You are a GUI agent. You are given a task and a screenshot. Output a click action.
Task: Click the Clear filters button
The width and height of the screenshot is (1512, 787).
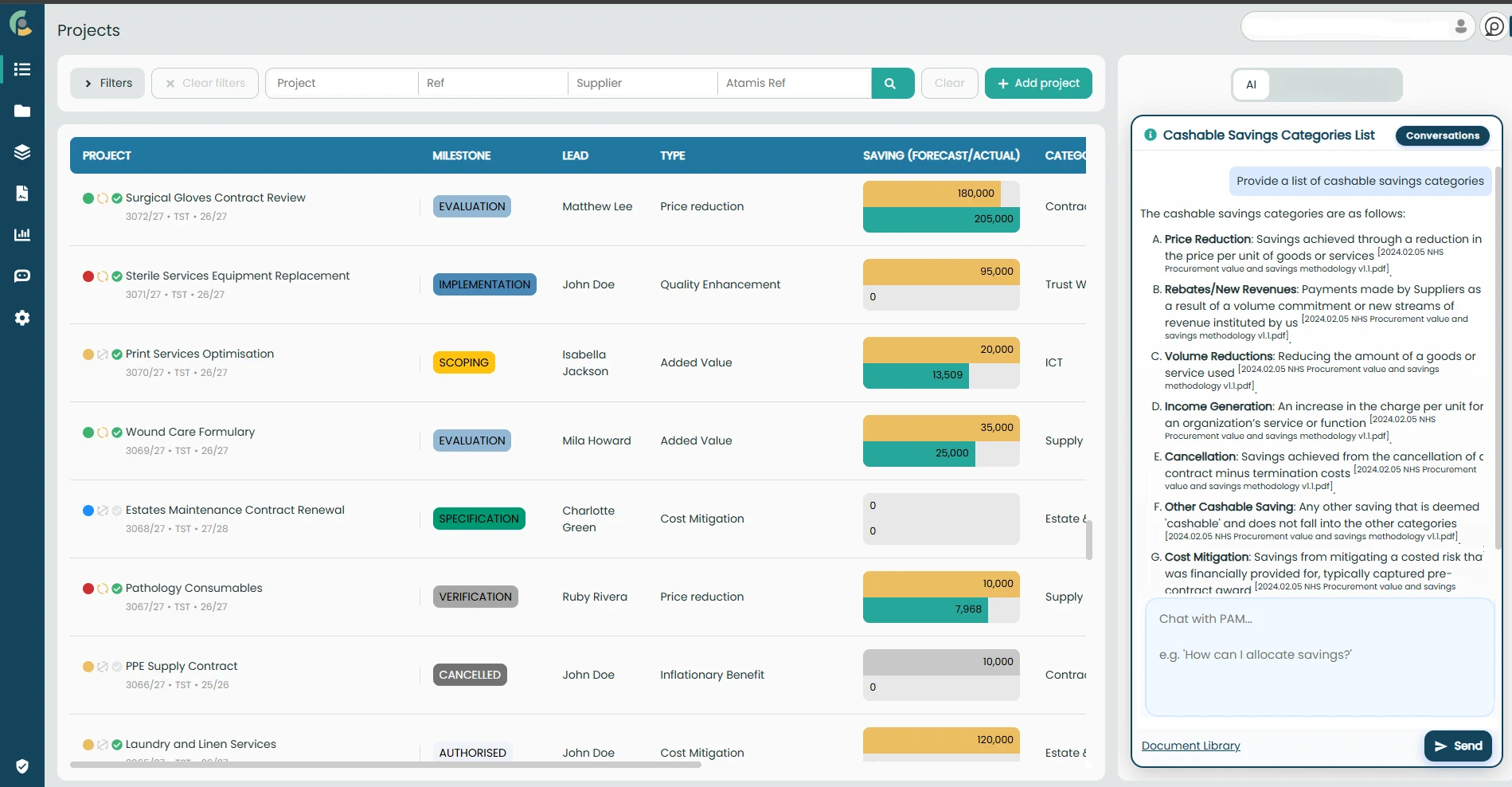click(x=205, y=83)
